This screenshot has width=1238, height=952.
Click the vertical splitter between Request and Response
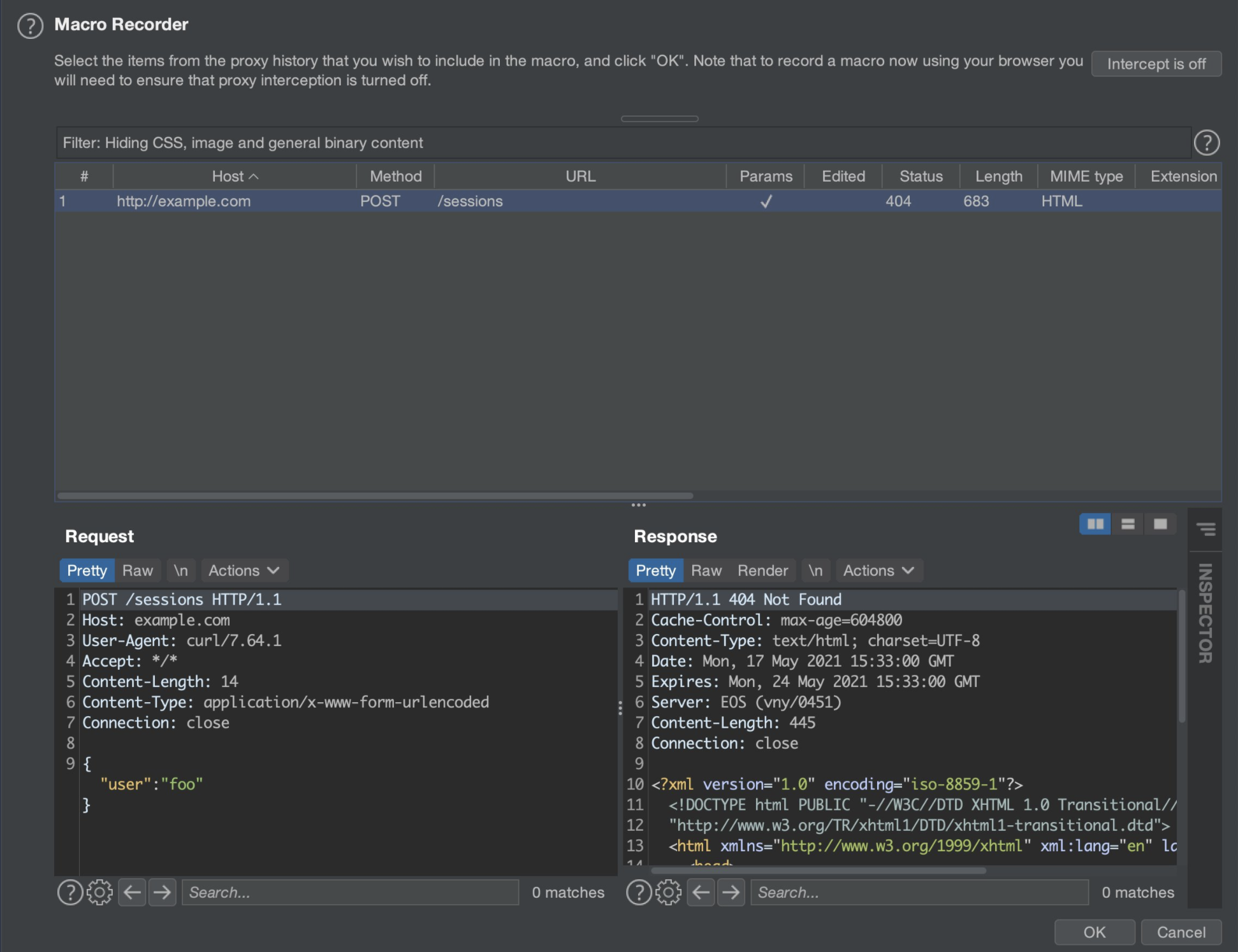tap(620, 708)
